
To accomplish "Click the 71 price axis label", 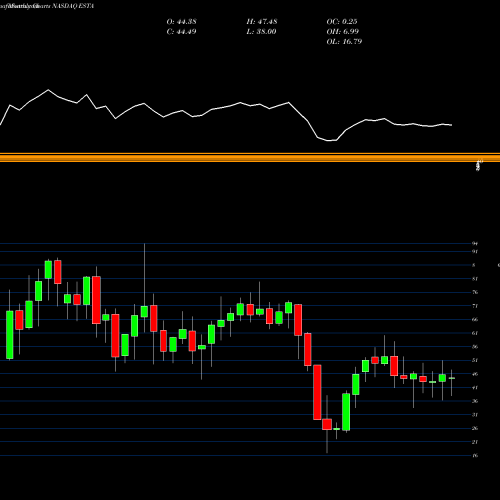I will [x=475, y=306].
